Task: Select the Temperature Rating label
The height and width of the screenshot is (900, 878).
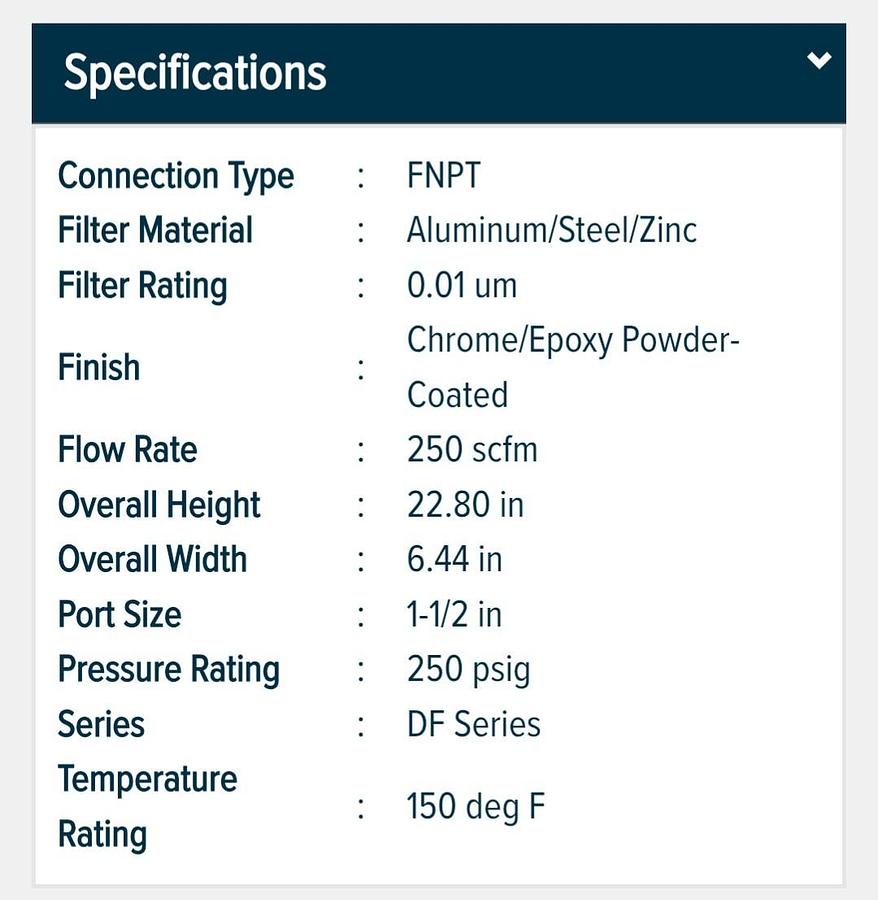Action: [x=147, y=805]
